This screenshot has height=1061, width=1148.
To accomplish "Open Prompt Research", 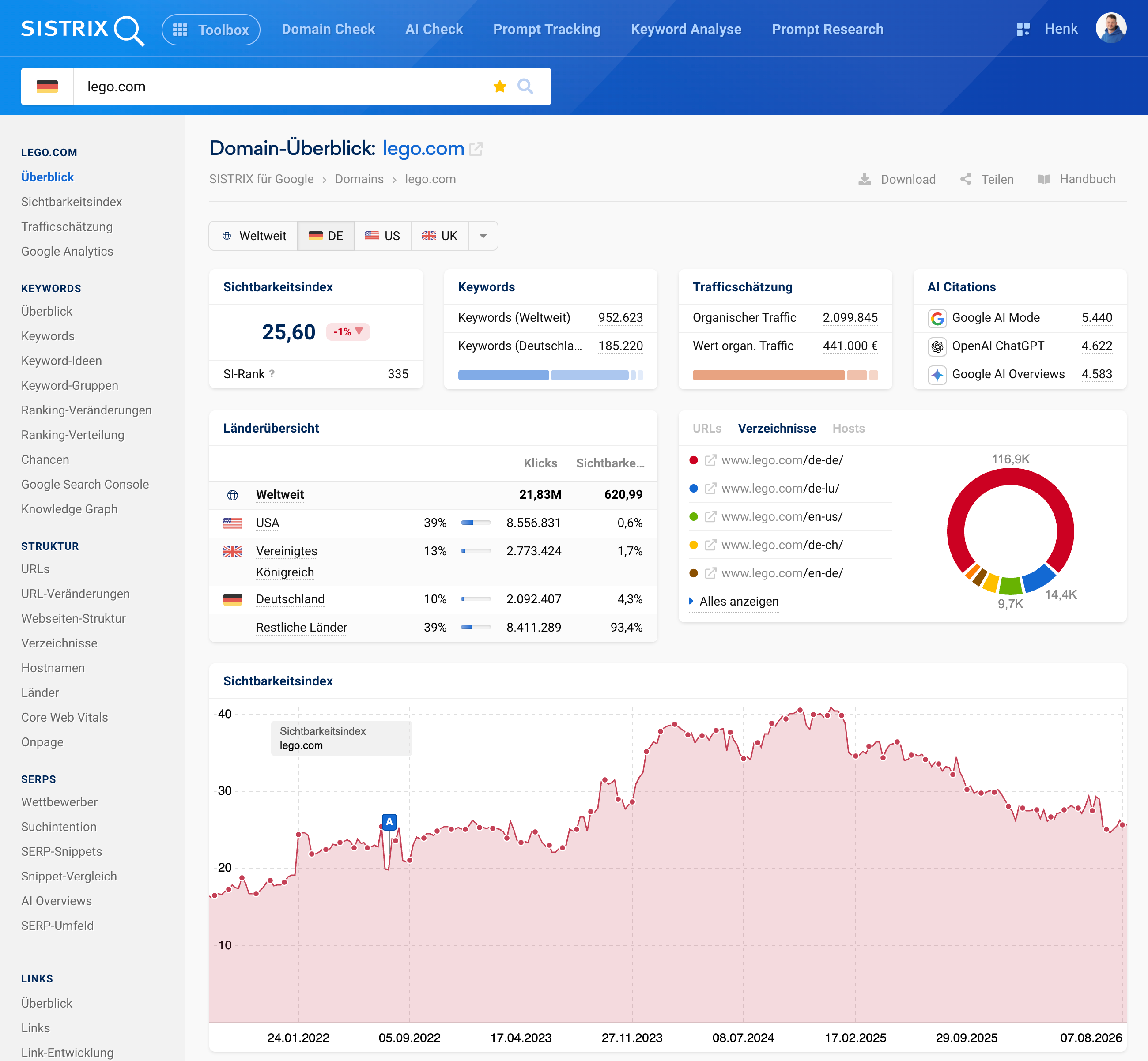I will 827,29.
